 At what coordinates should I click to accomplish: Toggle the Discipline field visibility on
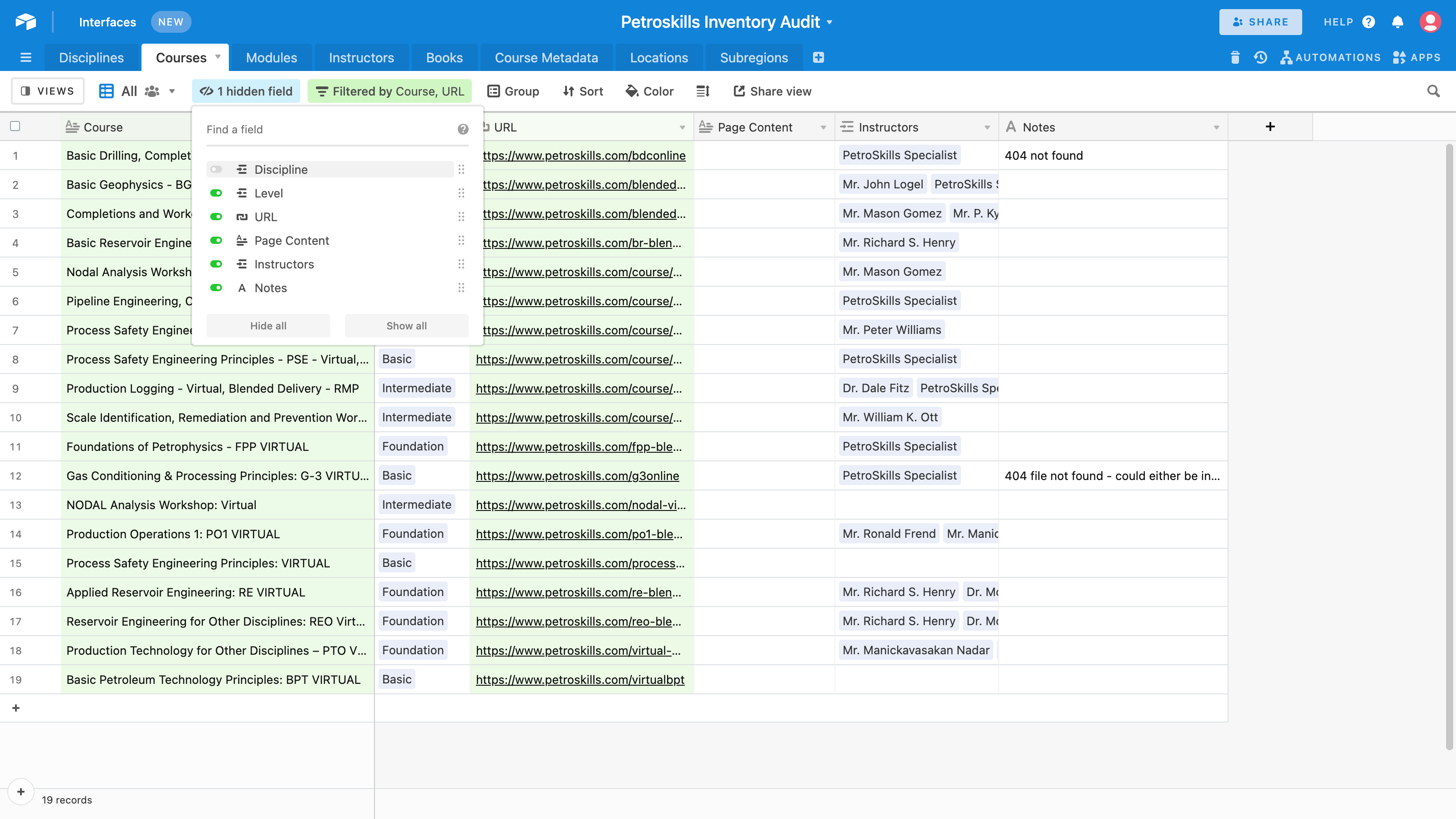coord(216,170)
